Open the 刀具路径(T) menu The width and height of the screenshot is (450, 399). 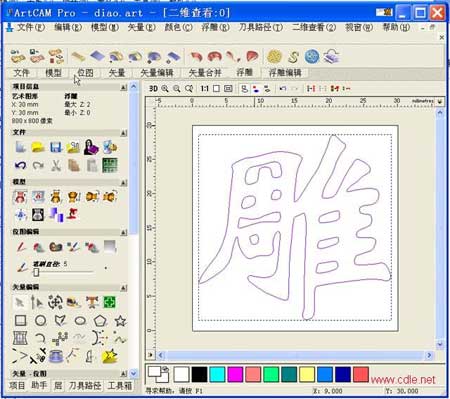click(260, 27)
